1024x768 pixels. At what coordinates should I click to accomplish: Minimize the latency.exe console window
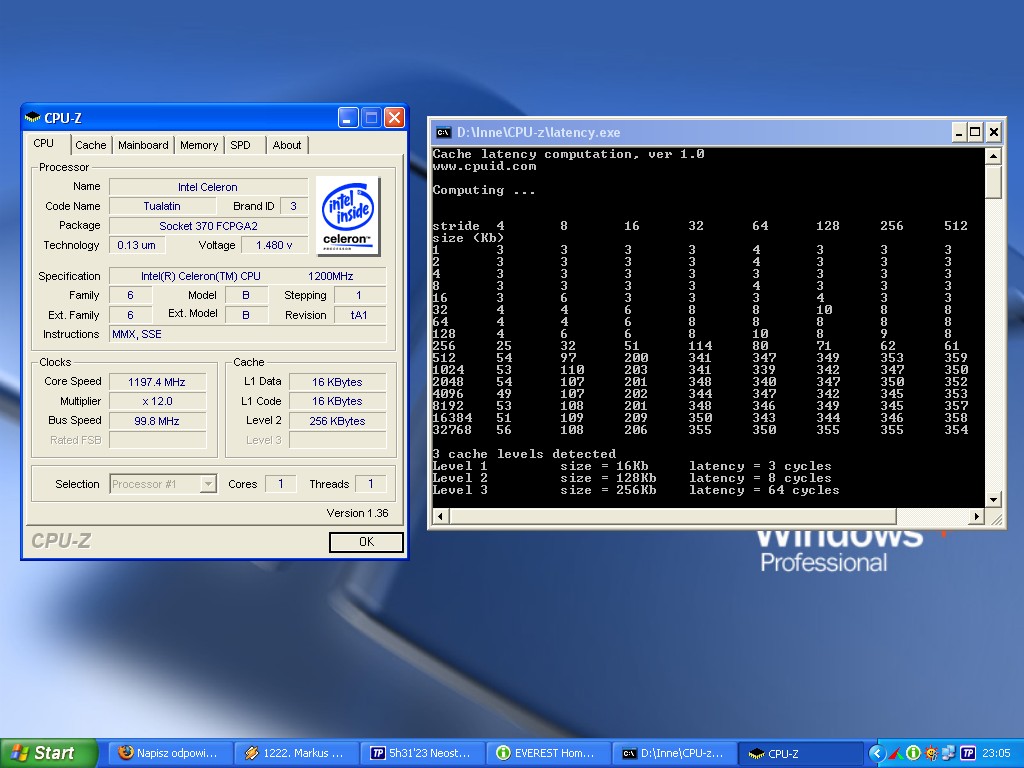[x=959, y=133]
